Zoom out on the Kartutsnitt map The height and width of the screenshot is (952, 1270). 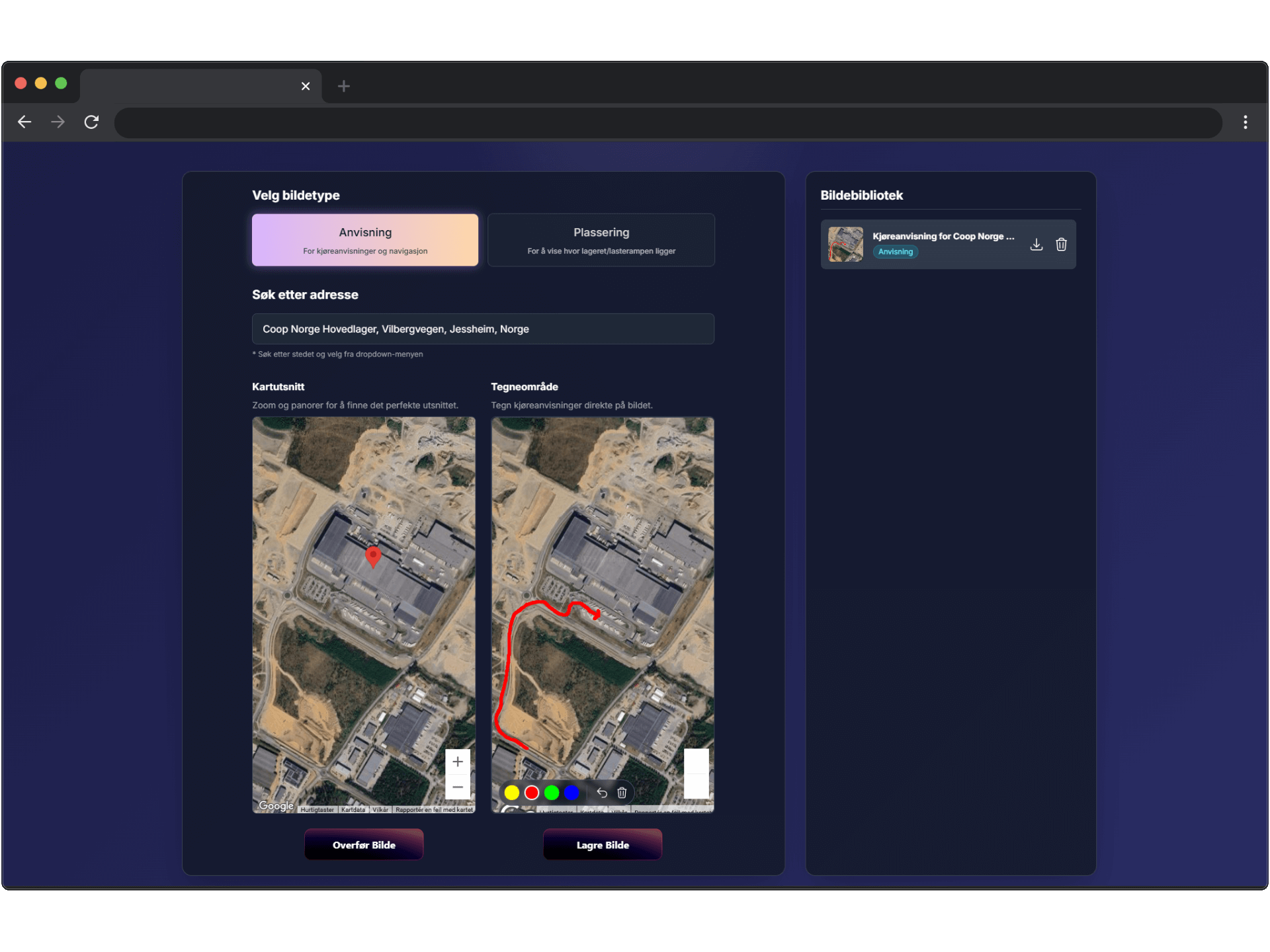point(457,787)
